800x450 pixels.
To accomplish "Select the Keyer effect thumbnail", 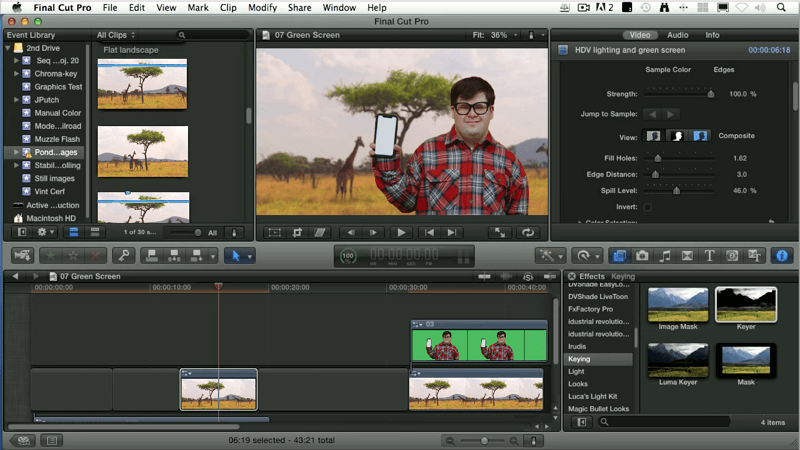I will click(x=746, y=305).
